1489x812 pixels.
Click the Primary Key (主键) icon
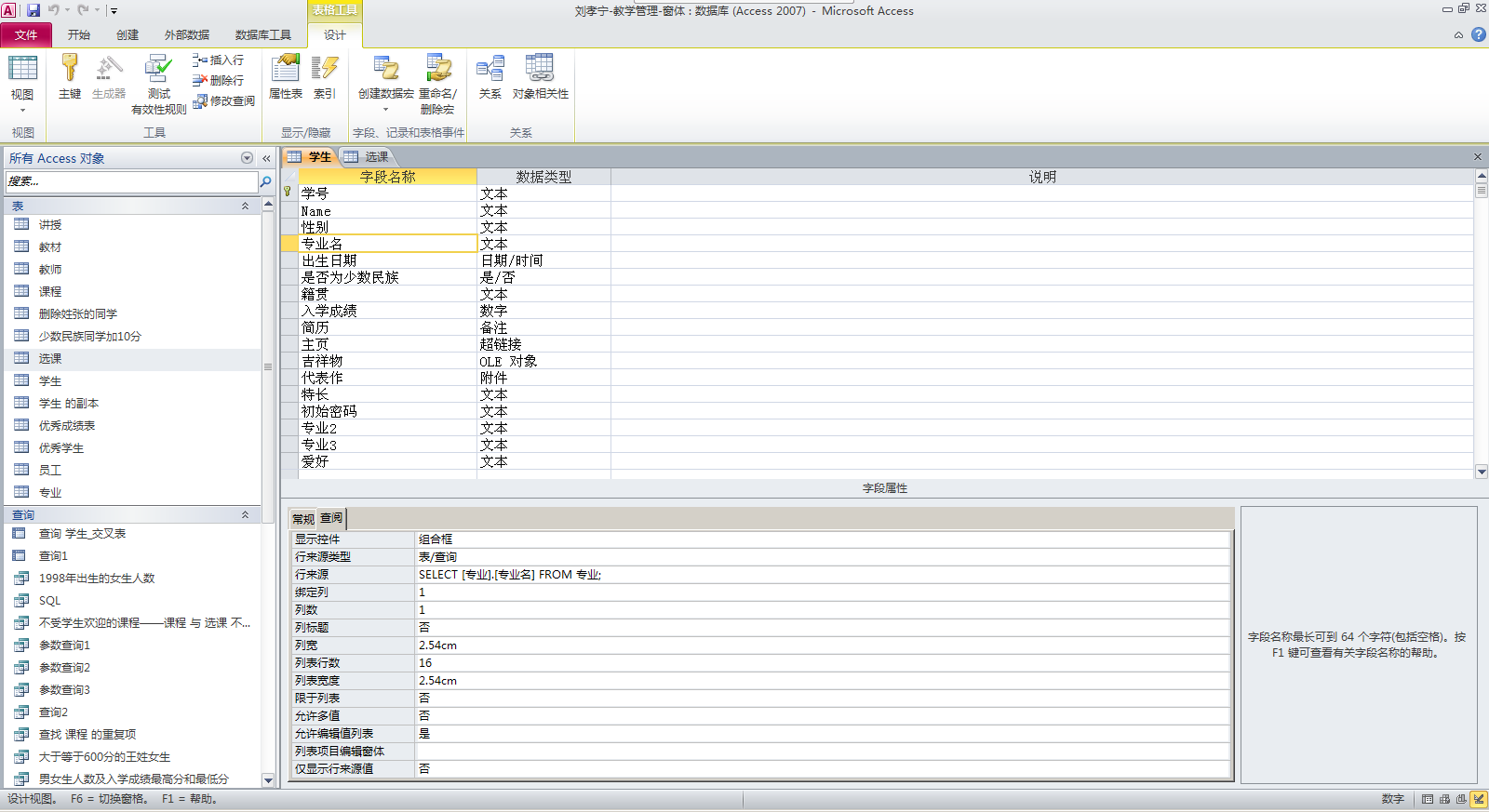click(x=70, y=76)
